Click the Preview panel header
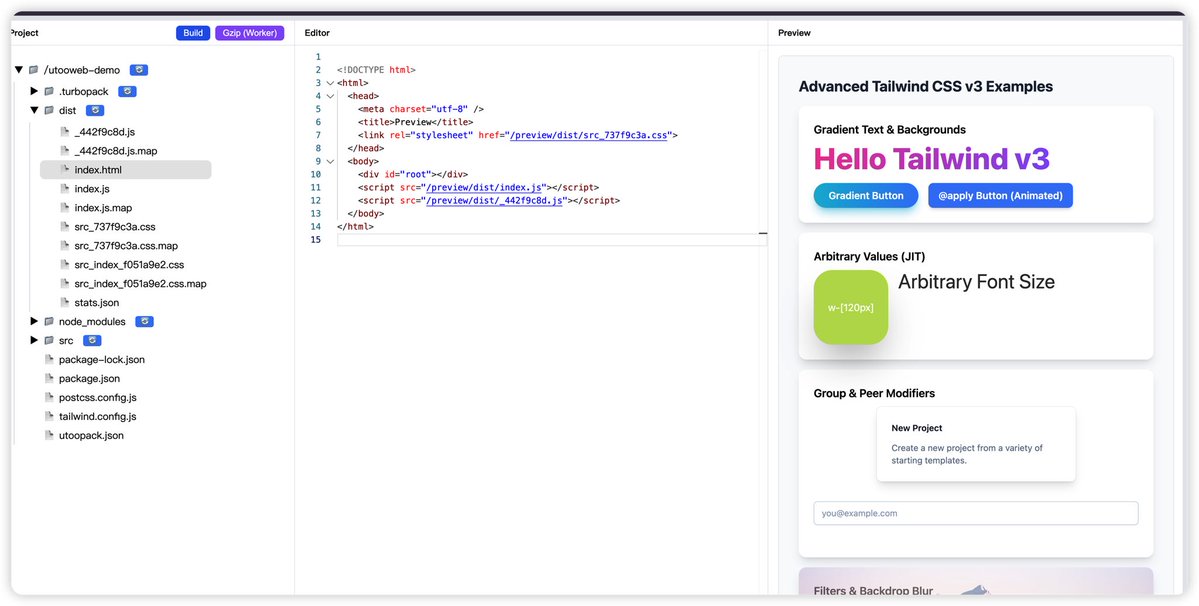 tap(794, 33)
